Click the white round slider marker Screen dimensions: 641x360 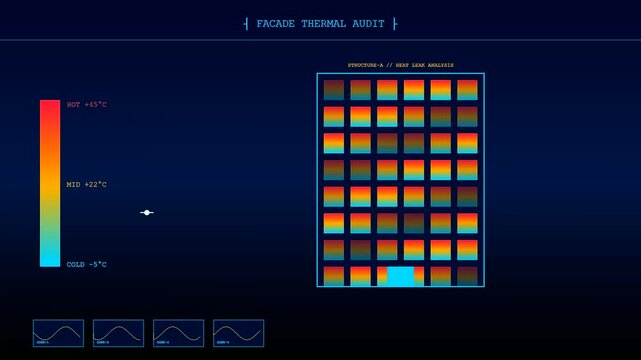[147, 212]
